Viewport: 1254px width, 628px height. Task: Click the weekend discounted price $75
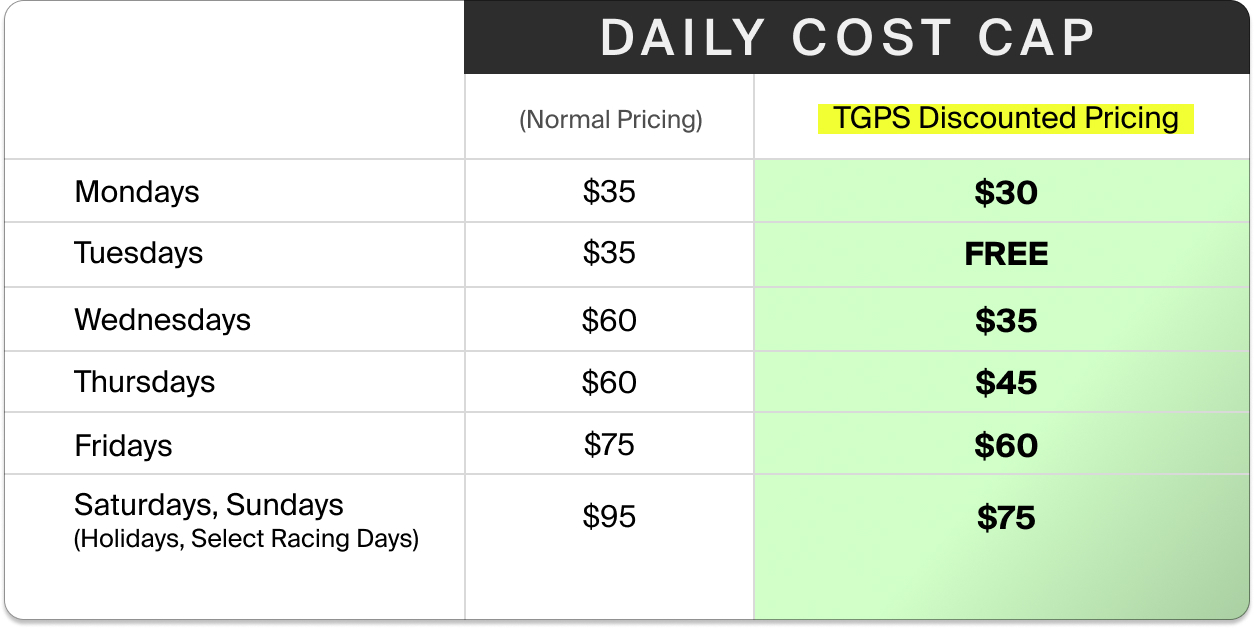point(1006,518)
